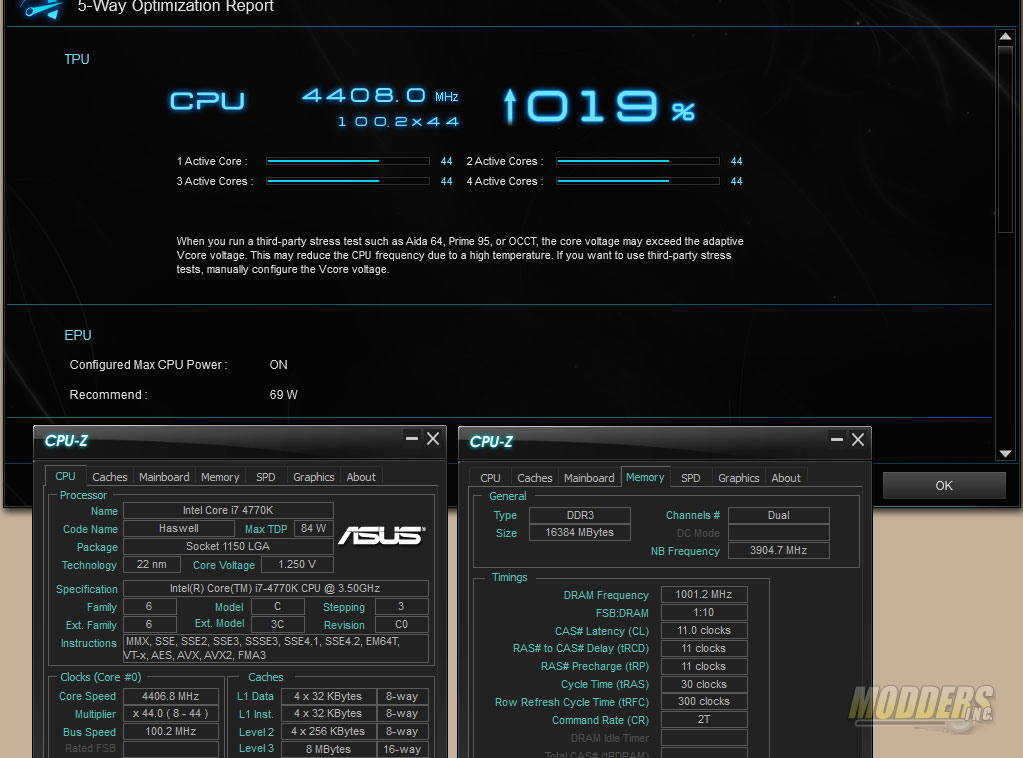Viewport: 1023px width, 758px height.
Task: Minimize the left CPU-Z window
Action: [x=412, y=438]
